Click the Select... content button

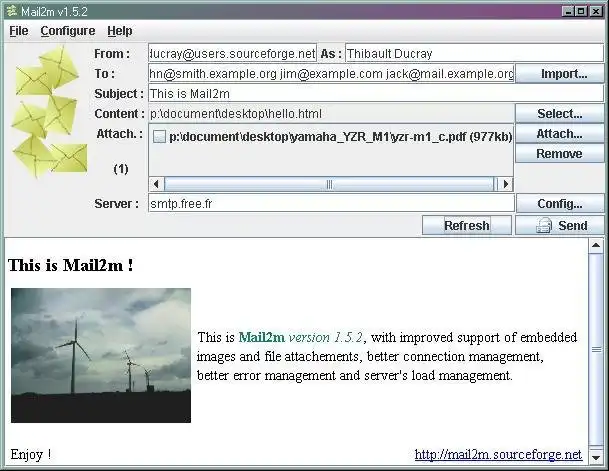coord(560,114)
